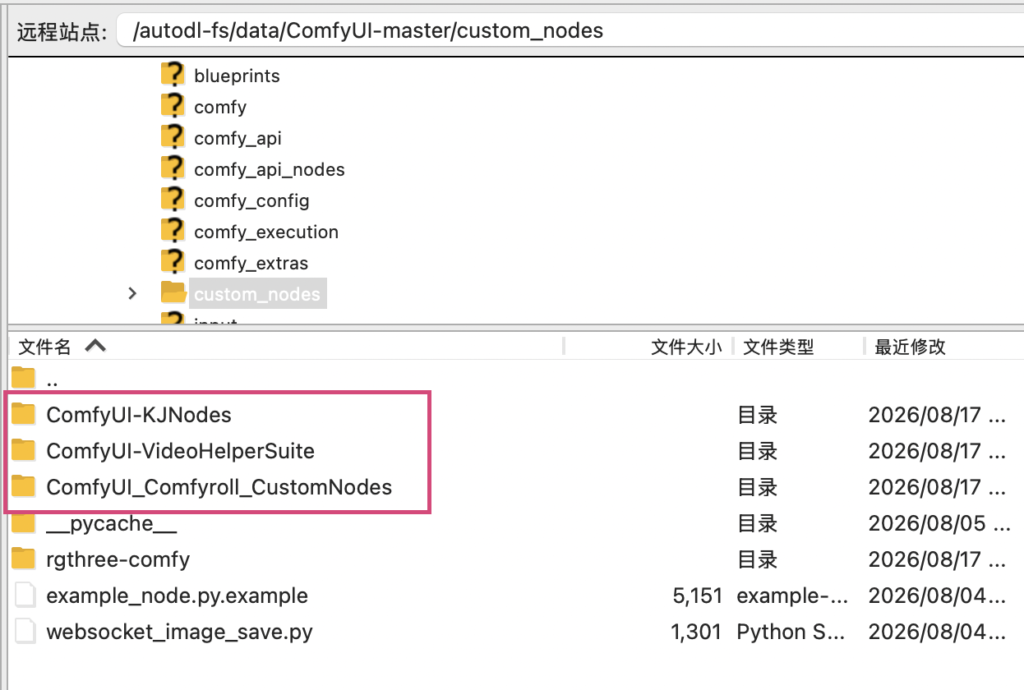
Task: Click the comfy_execution folder icon
Action: (172, 231)
